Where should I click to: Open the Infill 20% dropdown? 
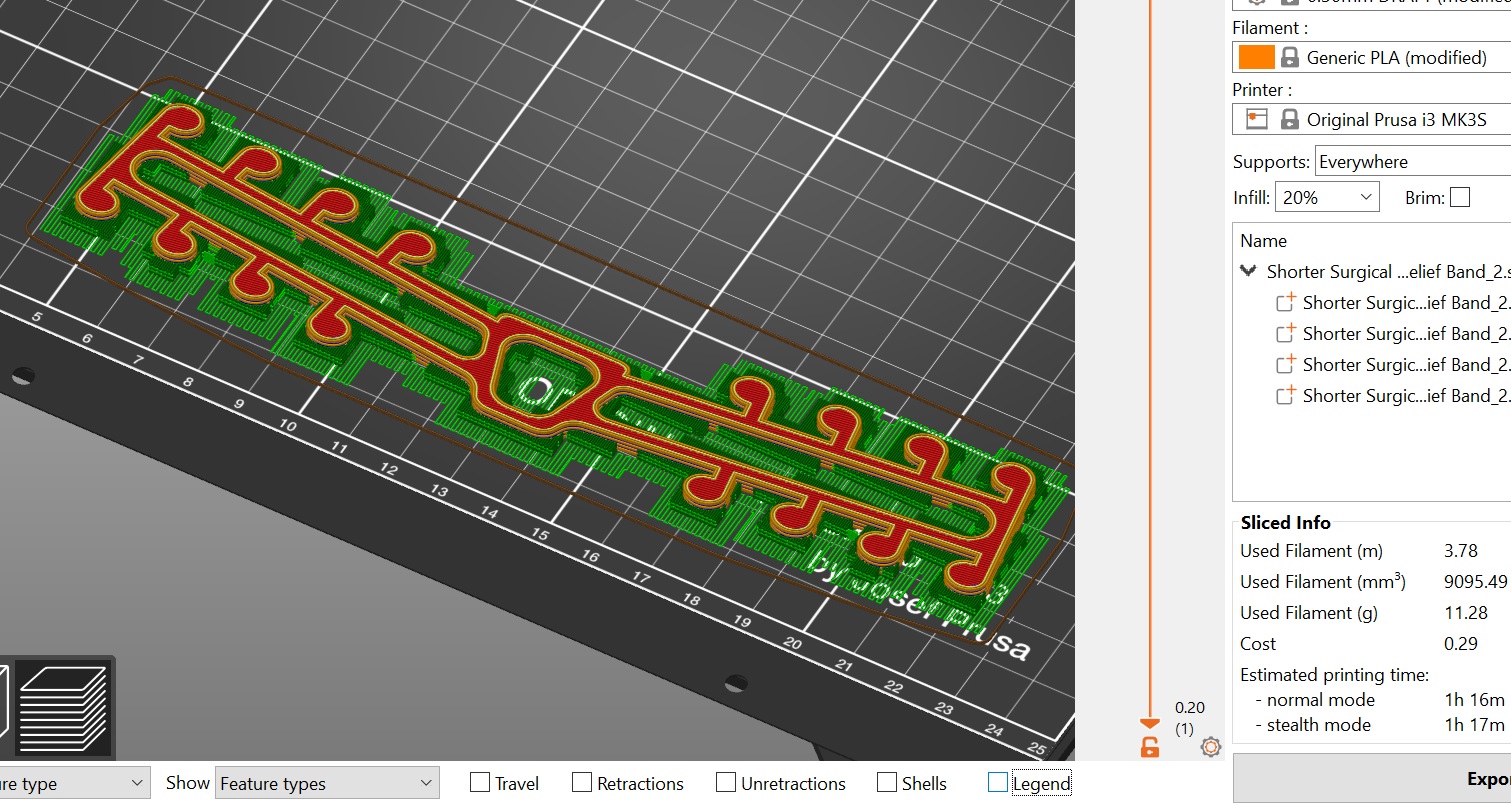tap(1328, 198)
